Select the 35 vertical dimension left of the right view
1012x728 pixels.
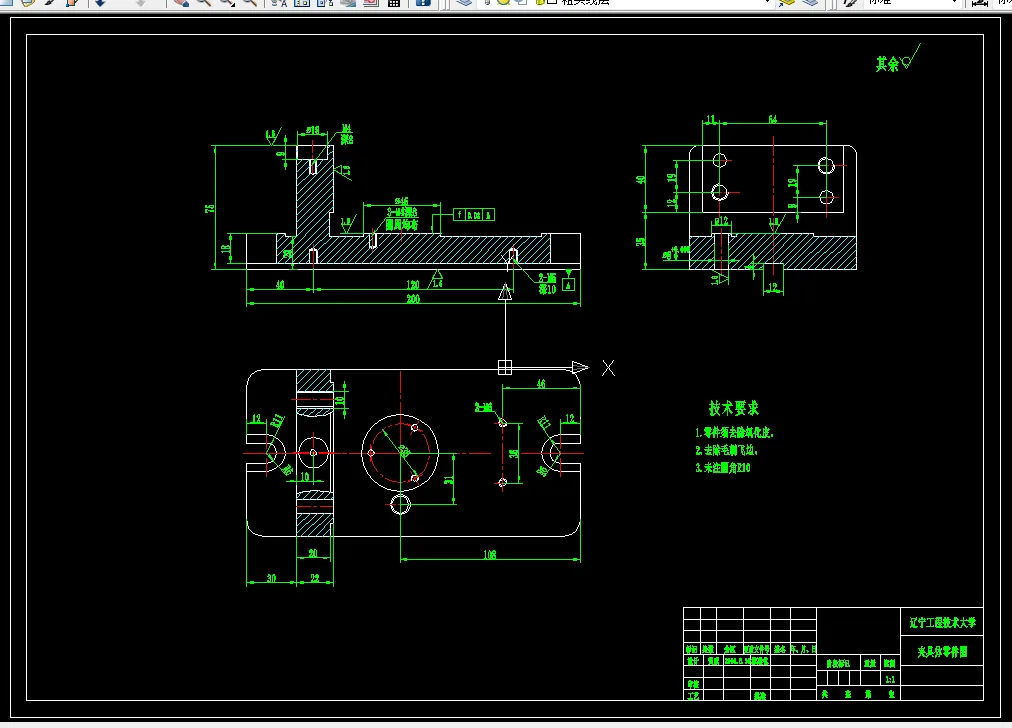click(640, 241)
